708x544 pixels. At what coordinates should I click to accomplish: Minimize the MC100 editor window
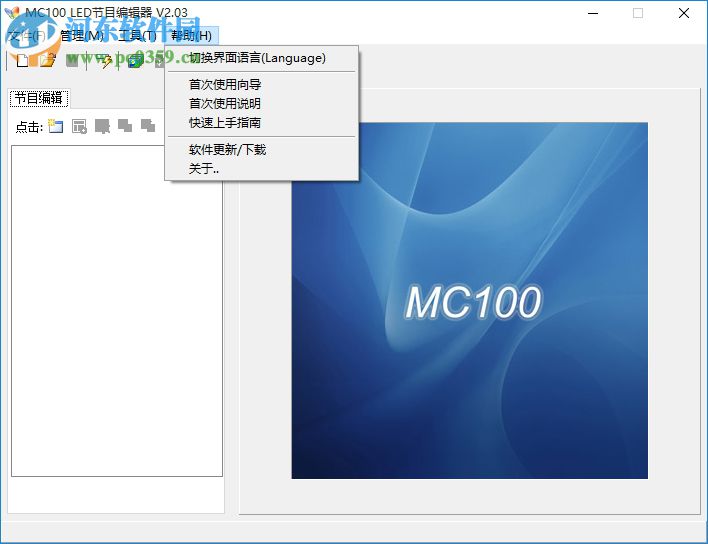coord(593,13)
